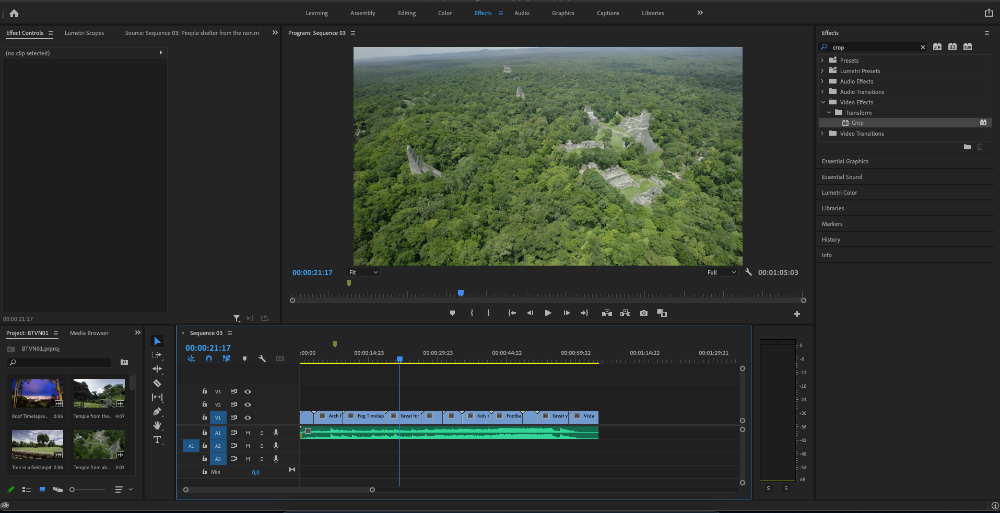This screenshot has height=513, width=1000.
Task: Open timeline display settings wrench
Action: click(261, 359)
